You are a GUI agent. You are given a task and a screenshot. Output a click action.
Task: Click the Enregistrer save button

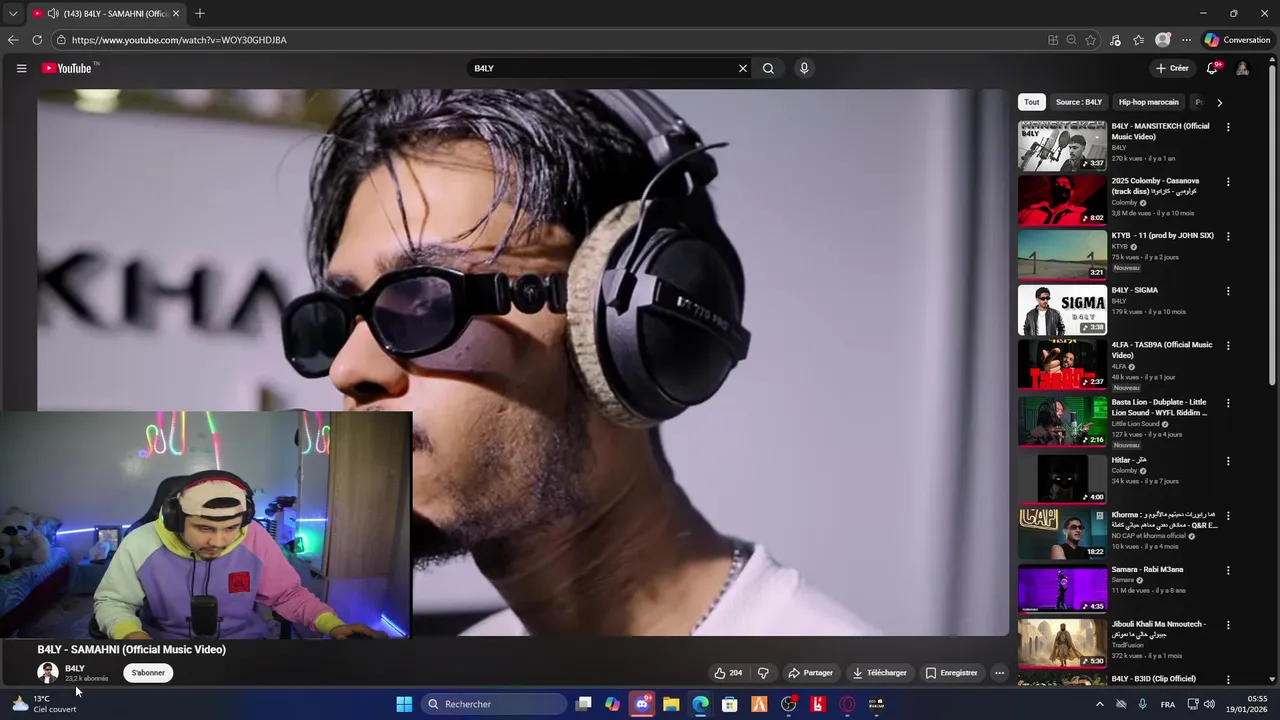[x=952, y=673]
